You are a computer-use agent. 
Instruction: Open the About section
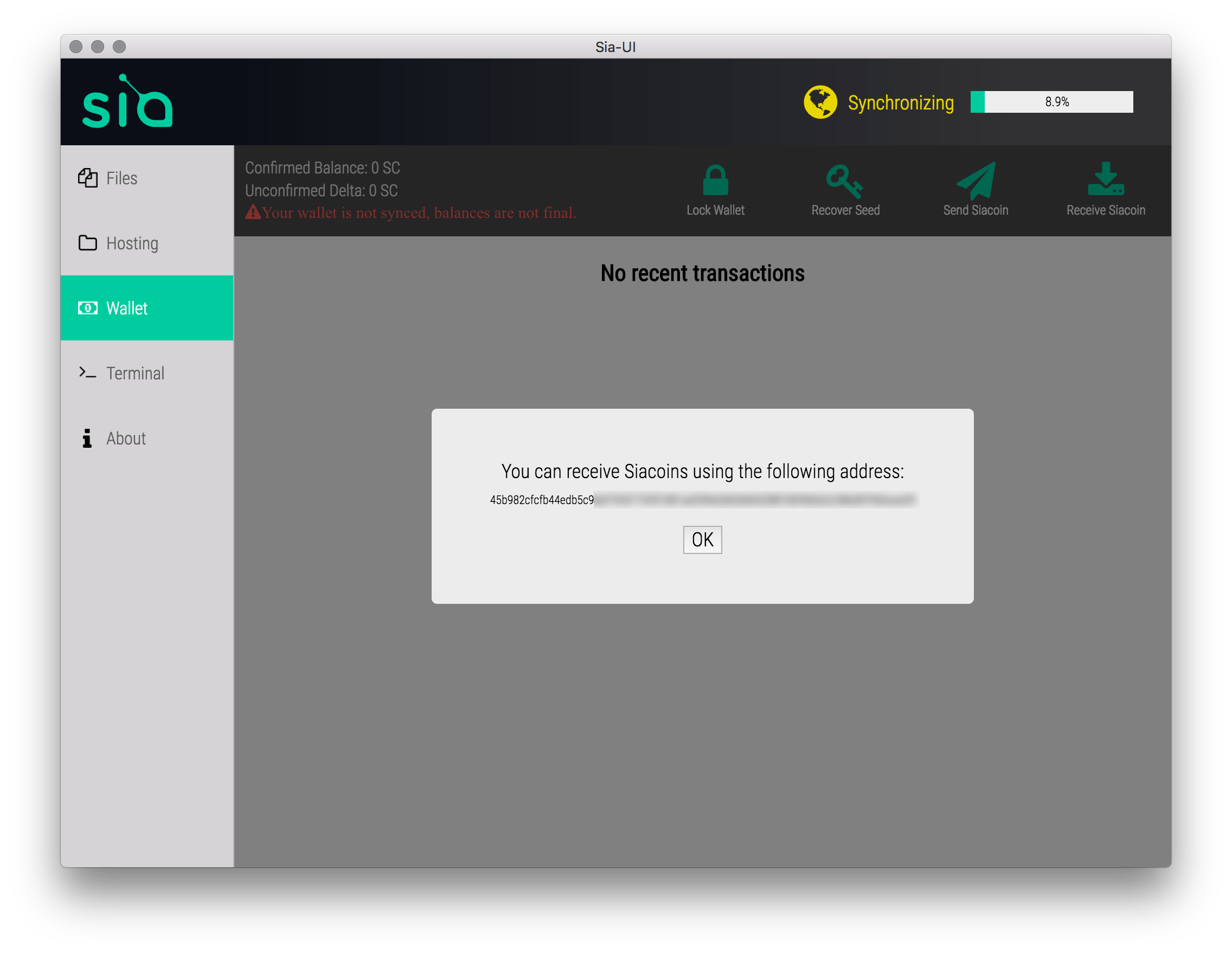(146, 438)
